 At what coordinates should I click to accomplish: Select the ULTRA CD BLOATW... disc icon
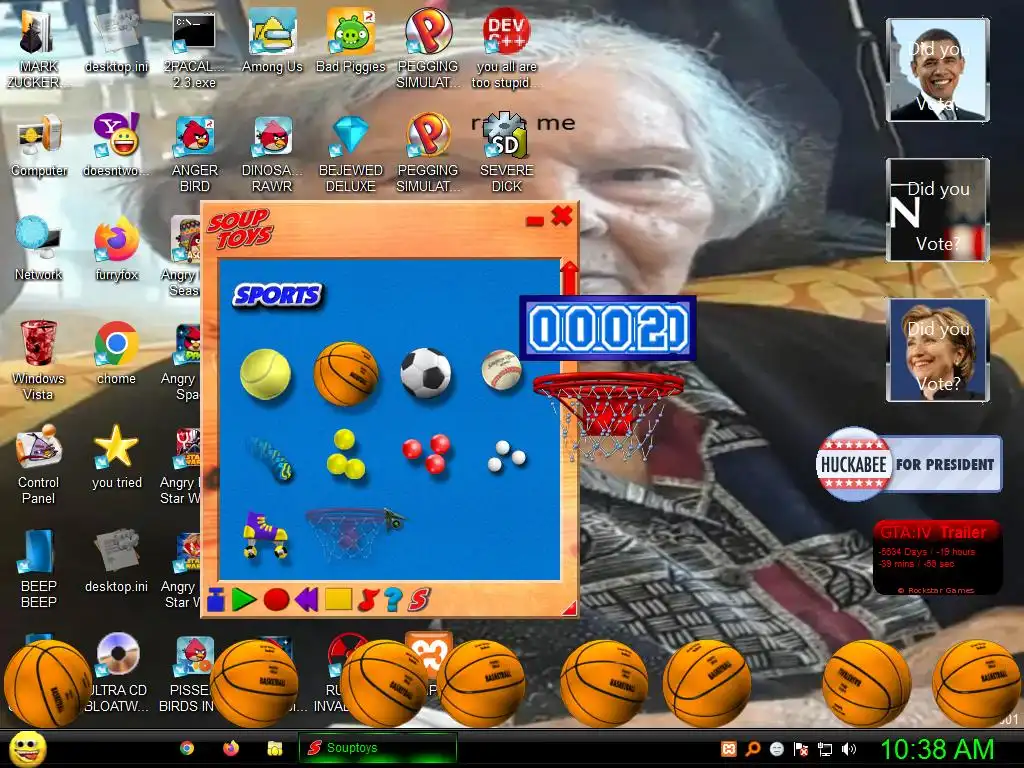(x=118, y=672)
